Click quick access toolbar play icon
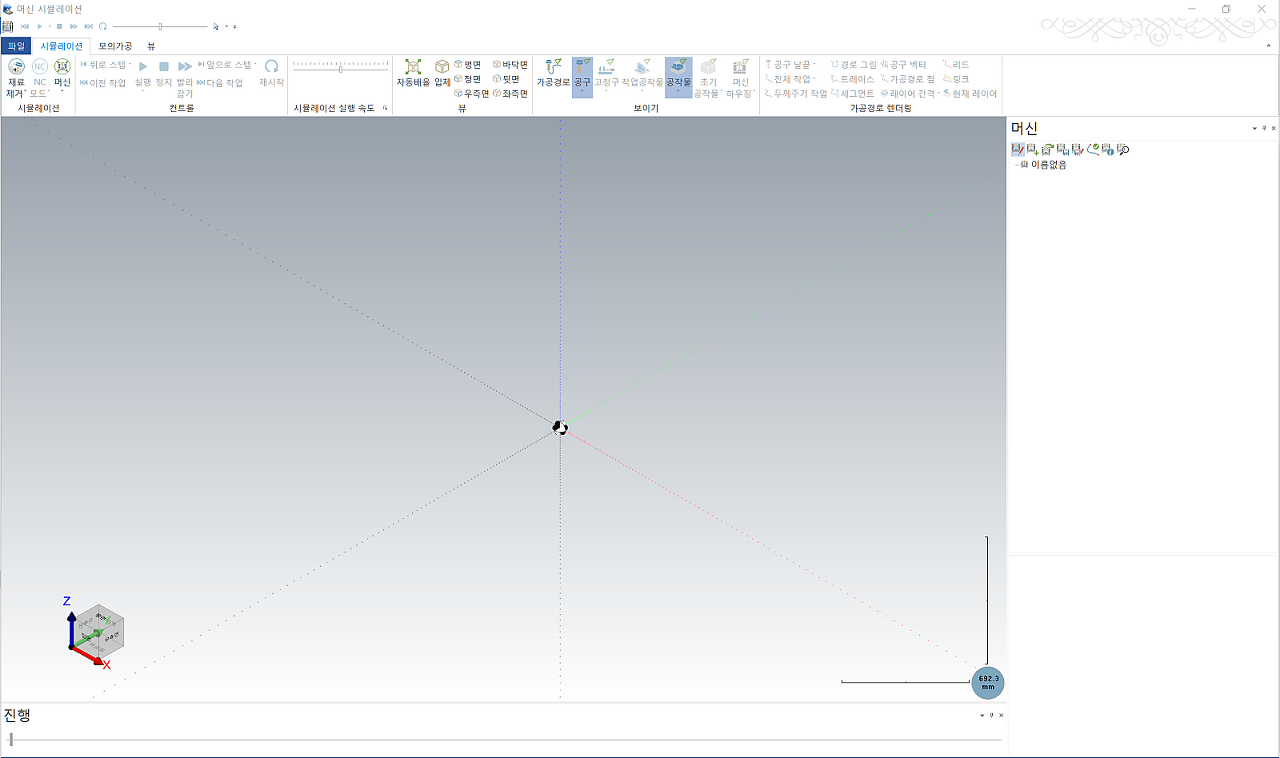 tap(40, 26)
